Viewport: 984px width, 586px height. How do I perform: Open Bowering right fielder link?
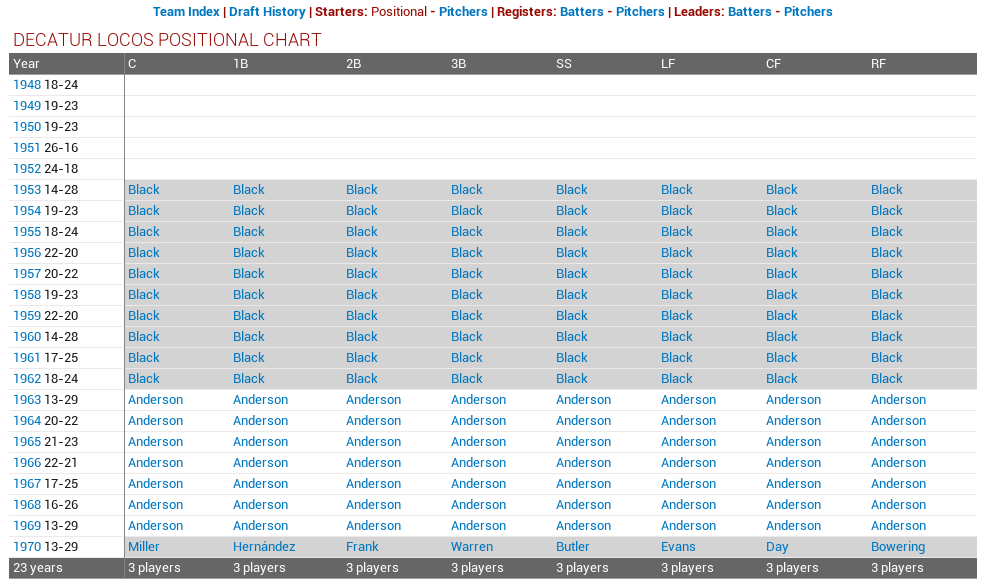(x=898, y=547)
